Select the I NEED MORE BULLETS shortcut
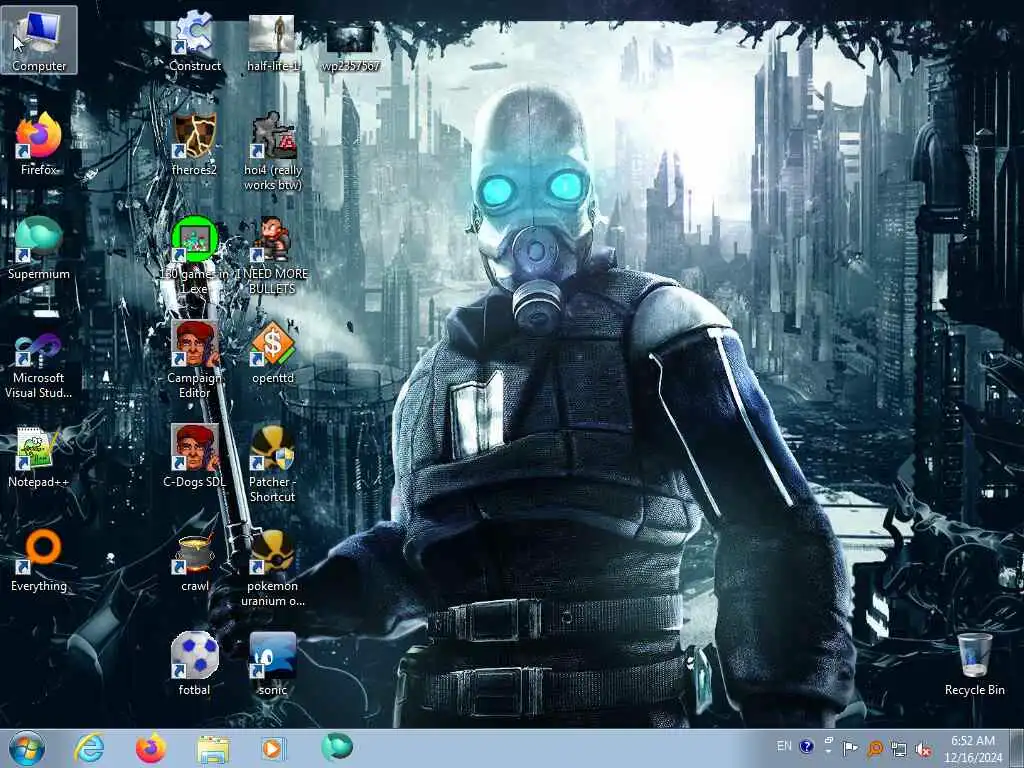 [272, 256]
